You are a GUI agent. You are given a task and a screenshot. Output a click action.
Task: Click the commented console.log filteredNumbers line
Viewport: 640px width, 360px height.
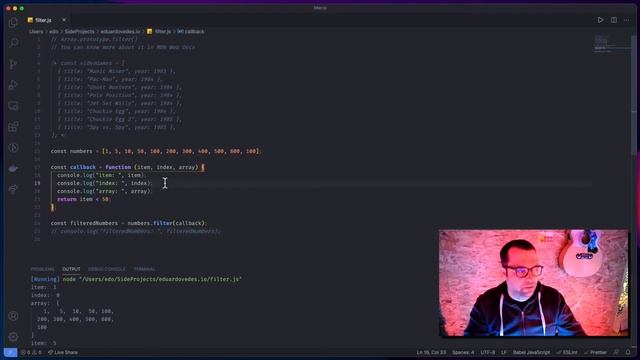point(136,231)
